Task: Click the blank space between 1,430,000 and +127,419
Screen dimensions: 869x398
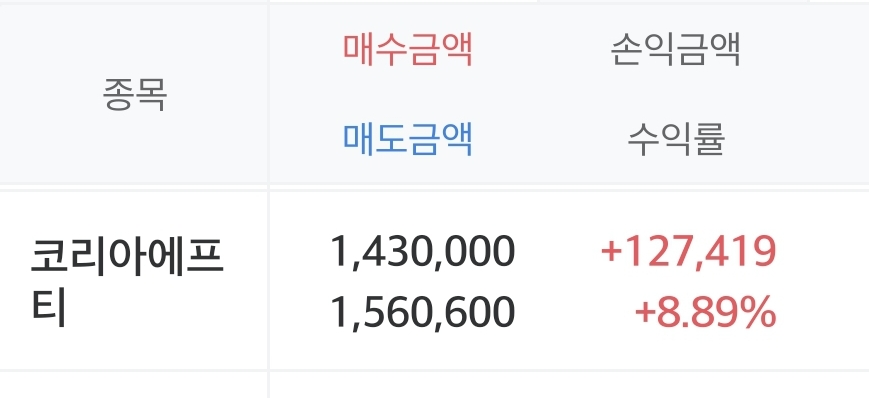Action: pos(558,252)
